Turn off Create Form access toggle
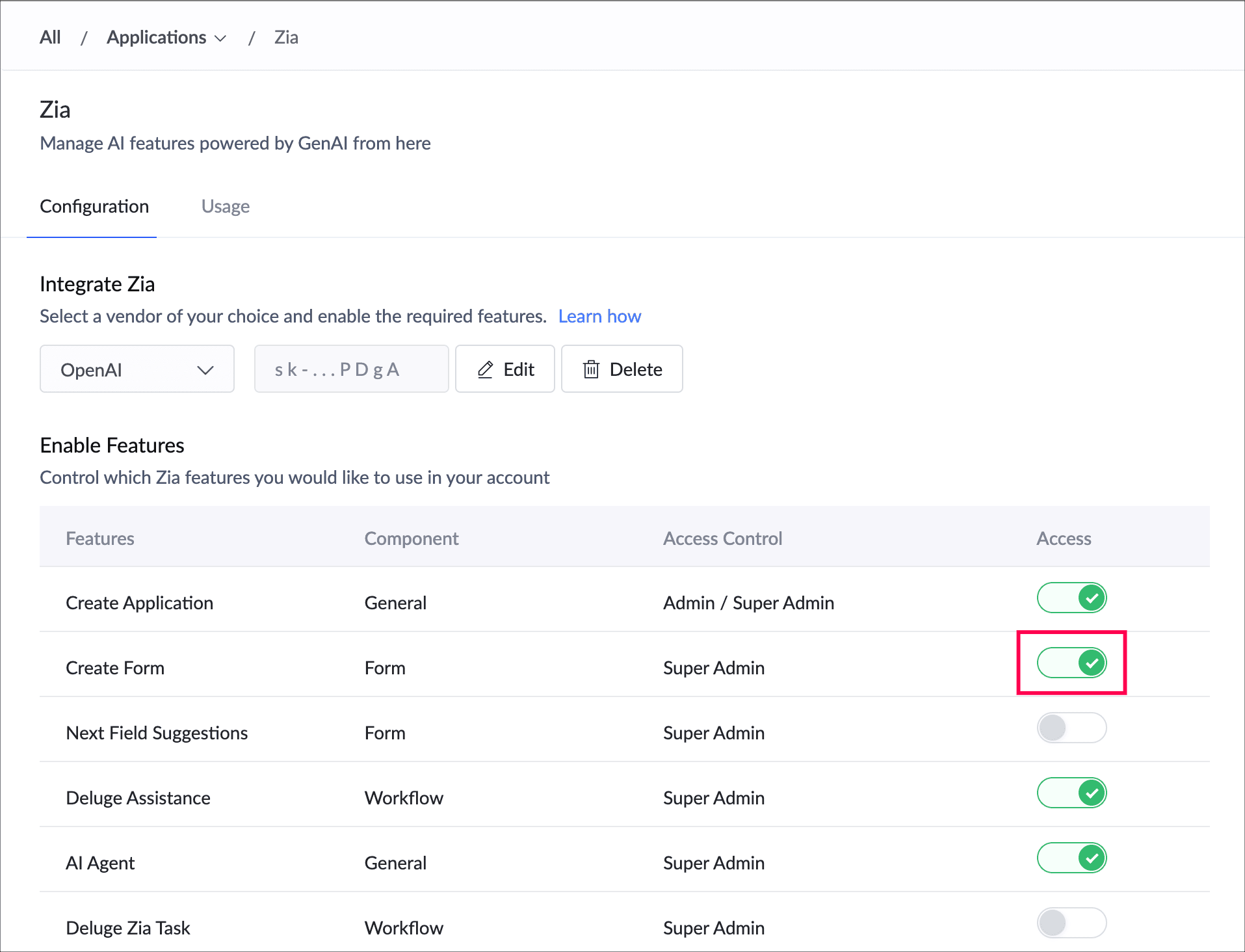 (x=1071, y=663)
